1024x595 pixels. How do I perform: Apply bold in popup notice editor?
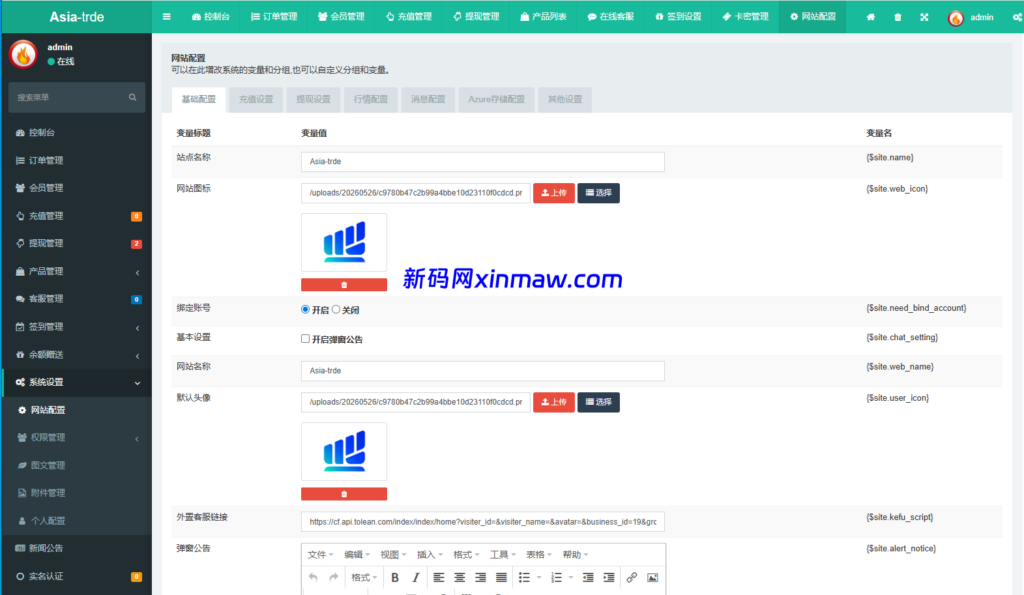(394, 577)
